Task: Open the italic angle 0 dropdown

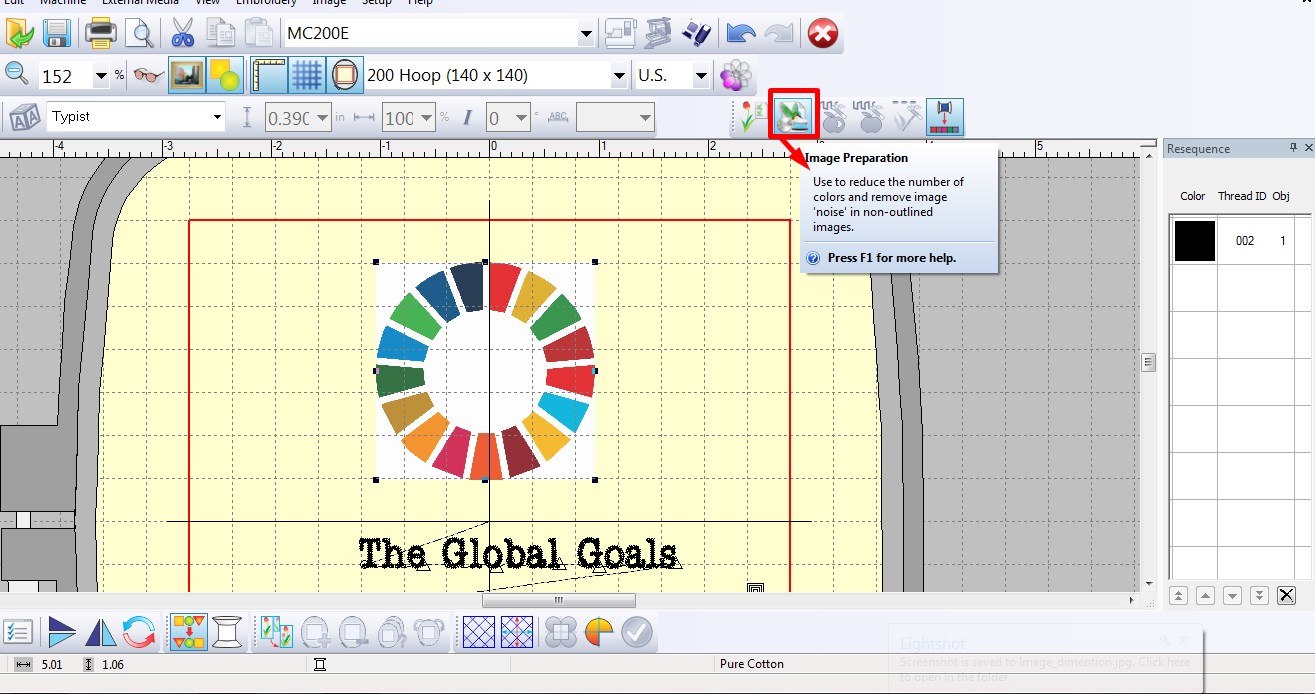Action: 521,119
